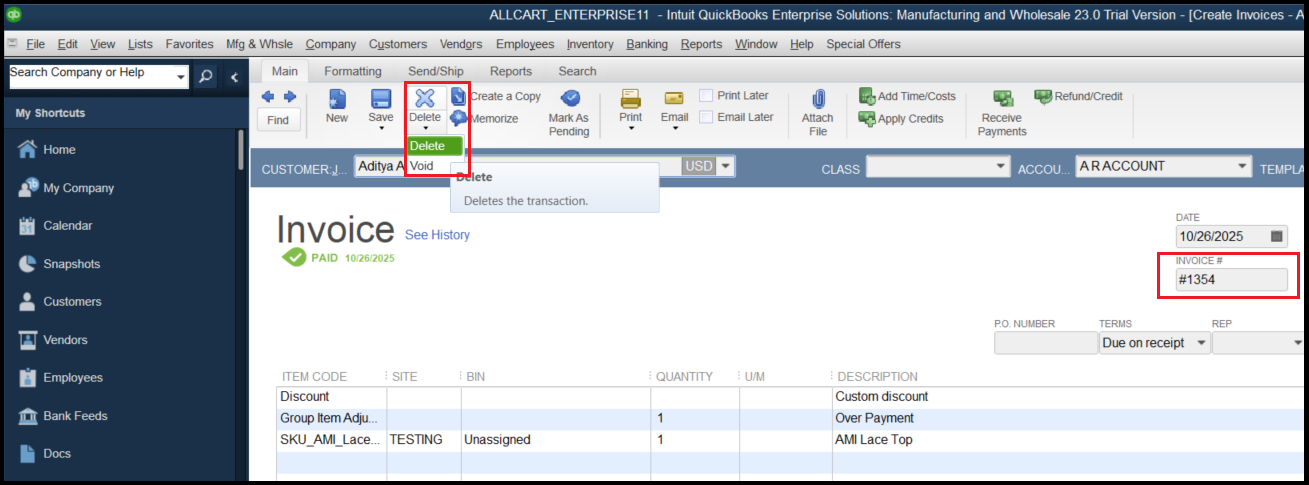This screenshot has width=1309, height=485.
Task: Open Receive Payments from toolbar
Action: click(x=1002, y=99)
